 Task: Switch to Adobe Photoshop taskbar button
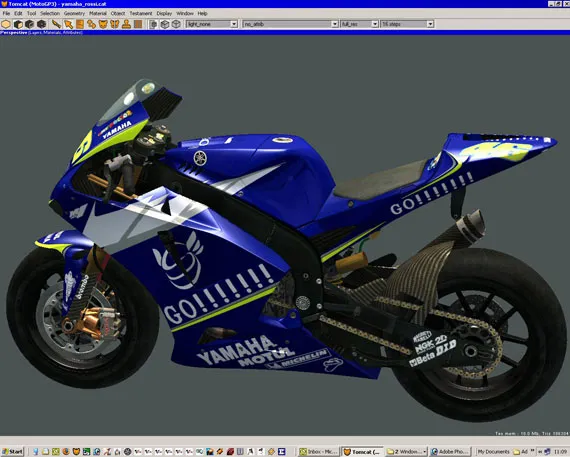point(451,452)
